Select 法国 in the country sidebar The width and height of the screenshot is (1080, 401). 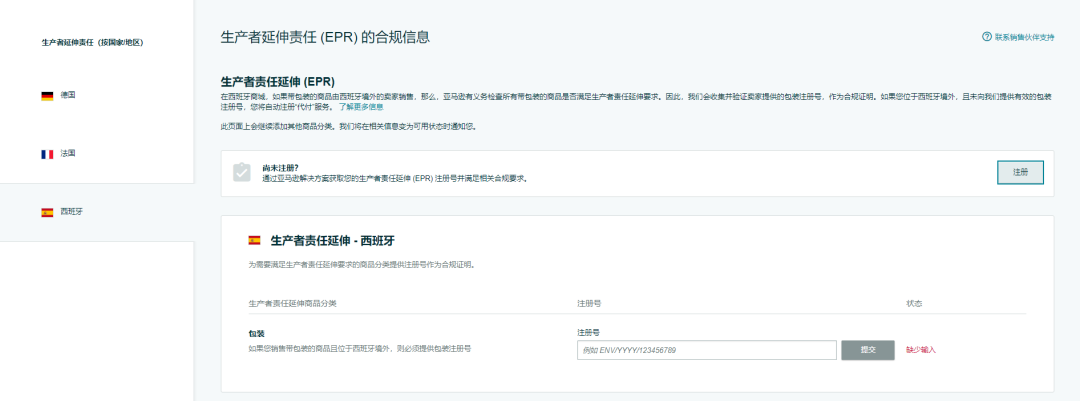tap(68, 154)
